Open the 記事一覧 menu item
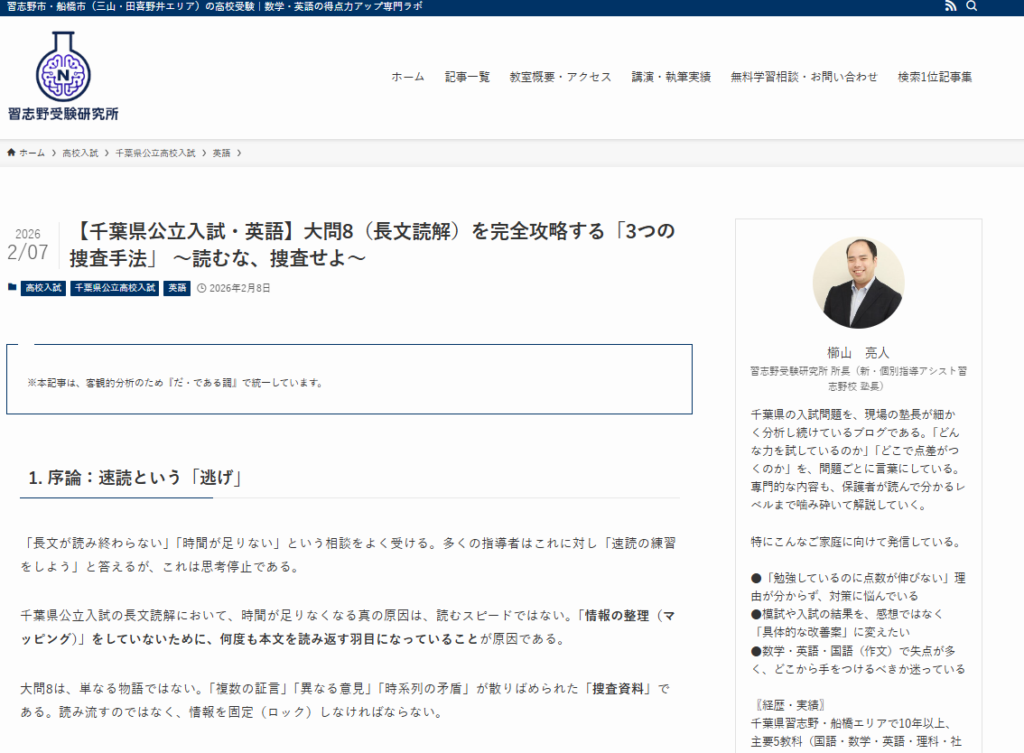 [467, 77]
